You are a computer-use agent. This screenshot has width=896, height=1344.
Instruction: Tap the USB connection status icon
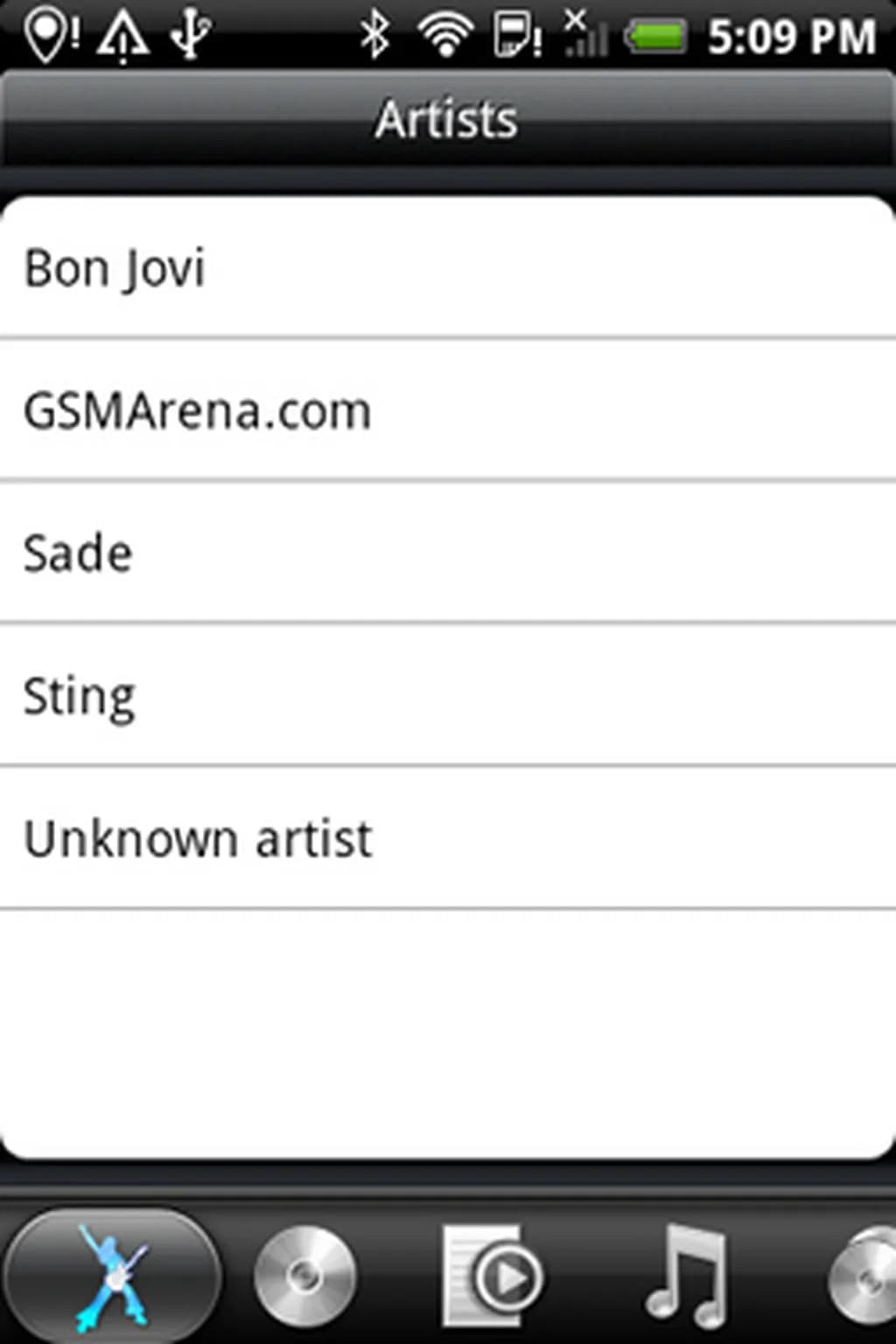(191, 35)
